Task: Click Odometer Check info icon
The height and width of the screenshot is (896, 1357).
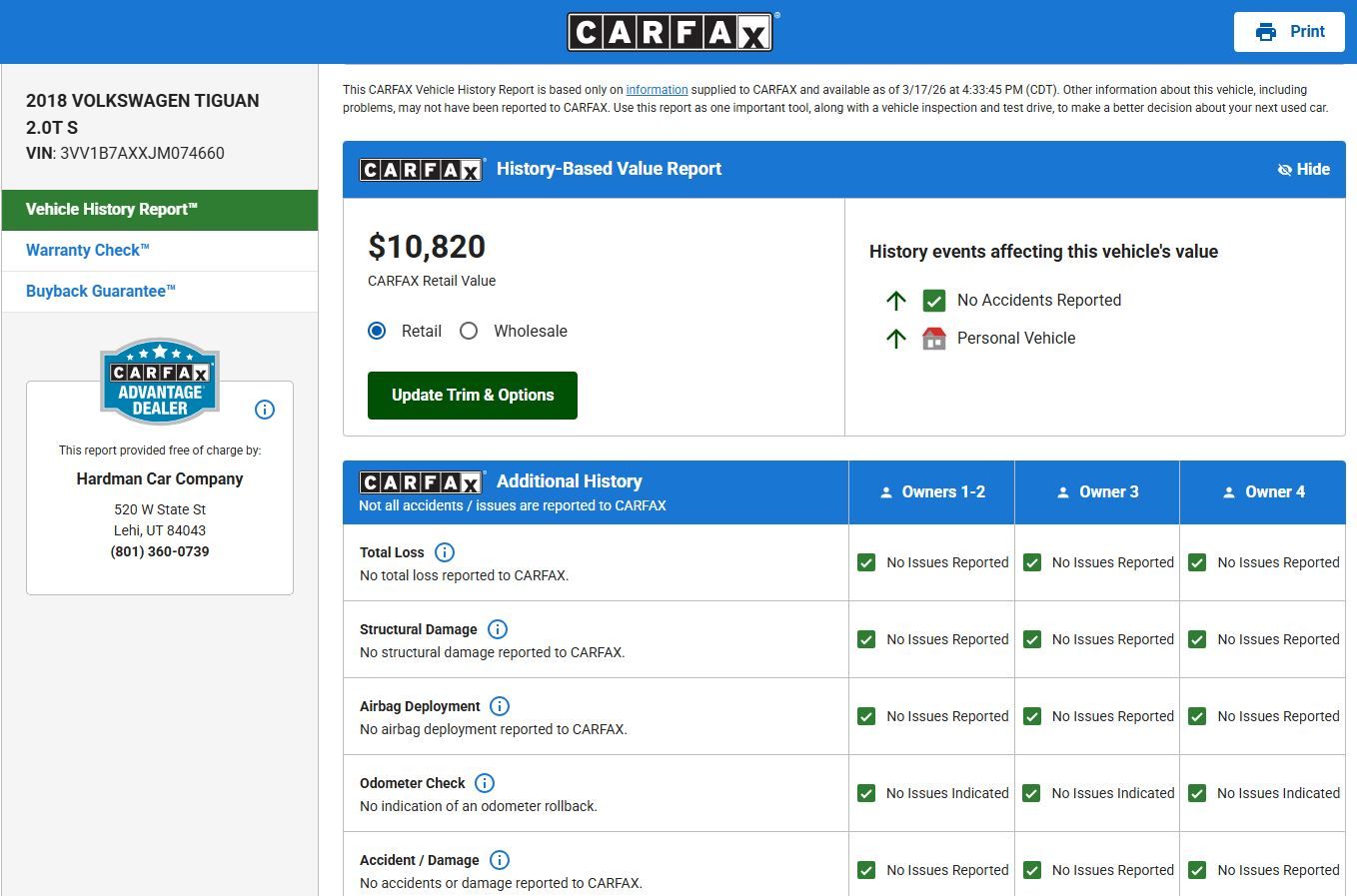Action: coord(485,783)
